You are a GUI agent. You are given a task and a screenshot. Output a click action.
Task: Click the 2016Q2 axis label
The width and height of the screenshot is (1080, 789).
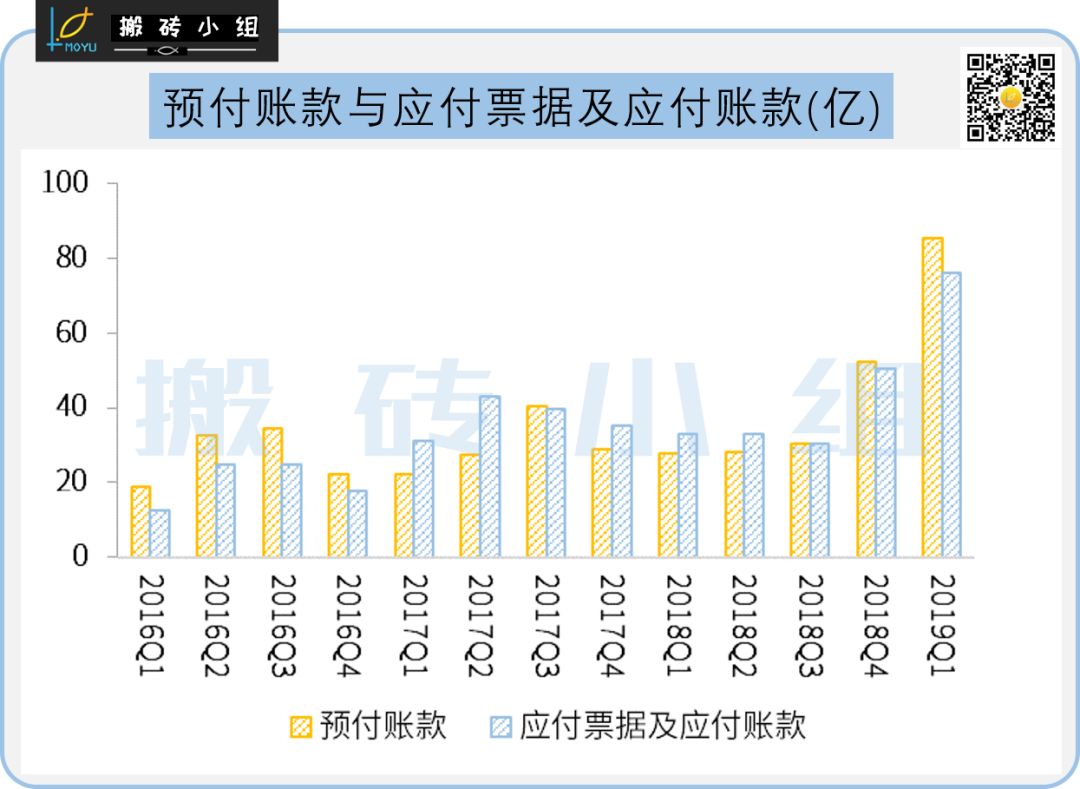pos(216,625)
